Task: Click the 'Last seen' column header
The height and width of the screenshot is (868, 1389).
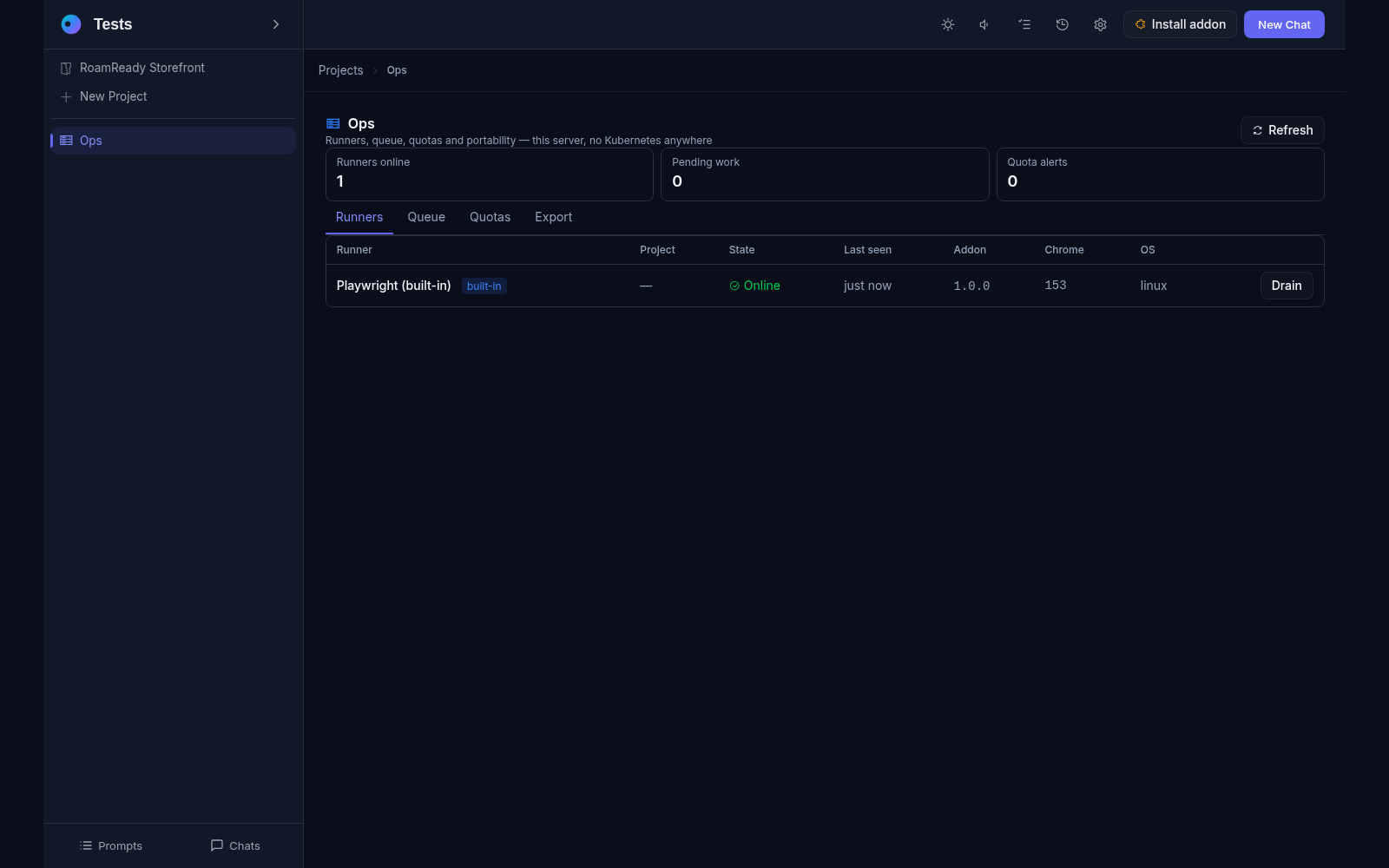Action: click(867, 250)
